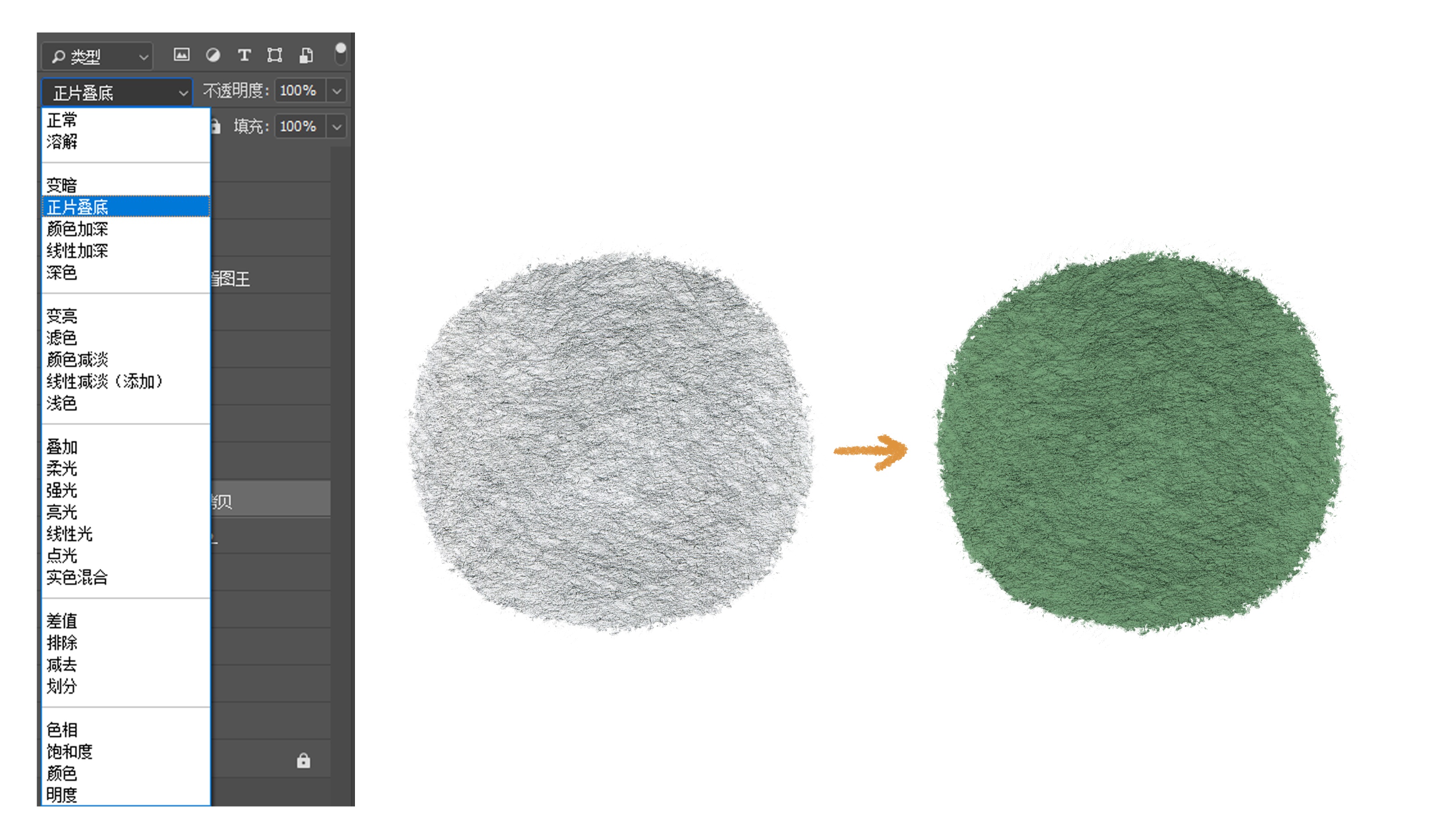Select the 颜色加深 blend mode

77,229
